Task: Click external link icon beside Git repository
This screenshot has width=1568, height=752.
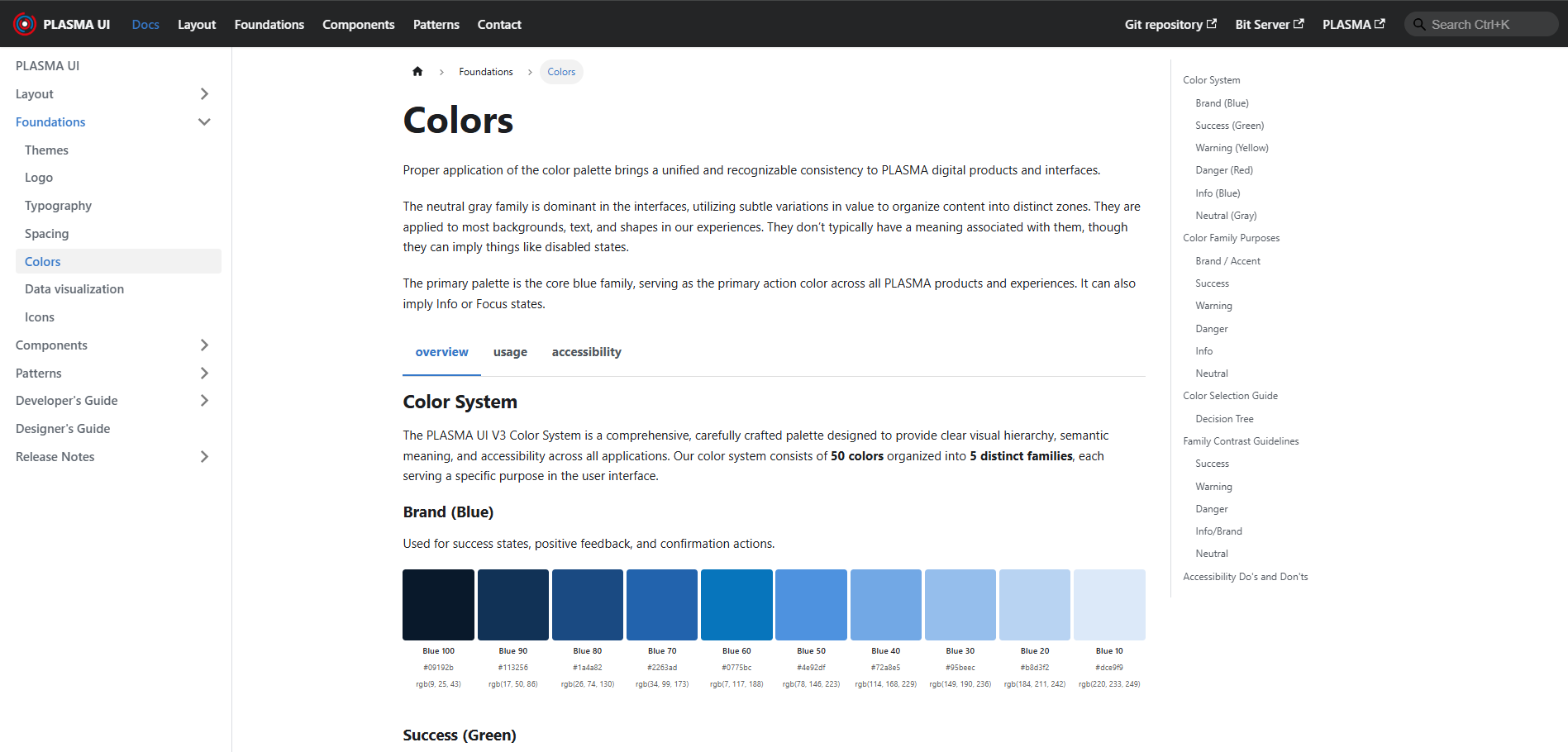Action: [x=1212, y=24]
